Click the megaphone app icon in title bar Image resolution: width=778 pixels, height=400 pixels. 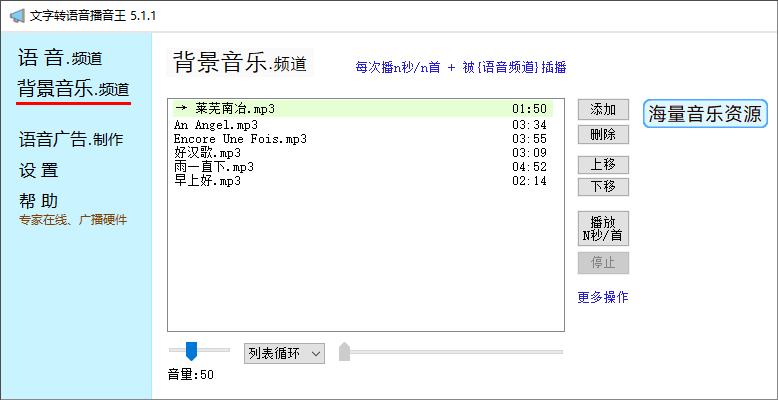tap(17, 16)
